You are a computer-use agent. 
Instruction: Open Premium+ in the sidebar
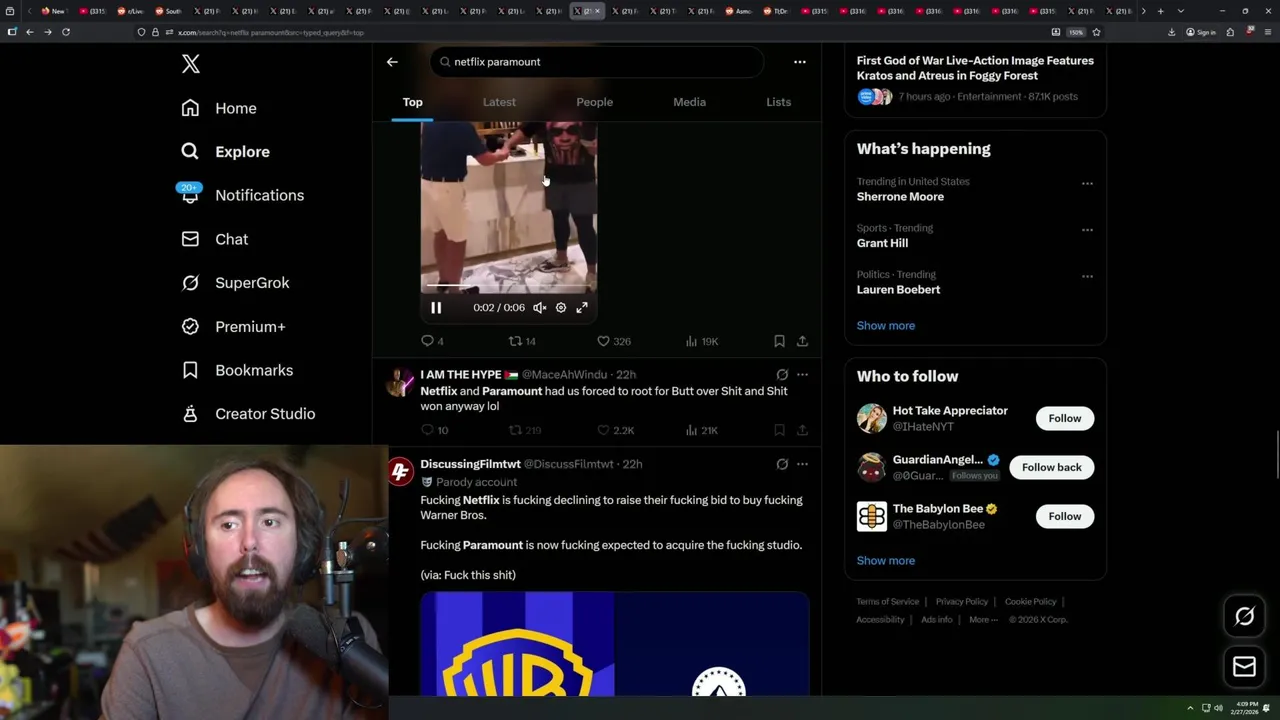coord(234,326)
